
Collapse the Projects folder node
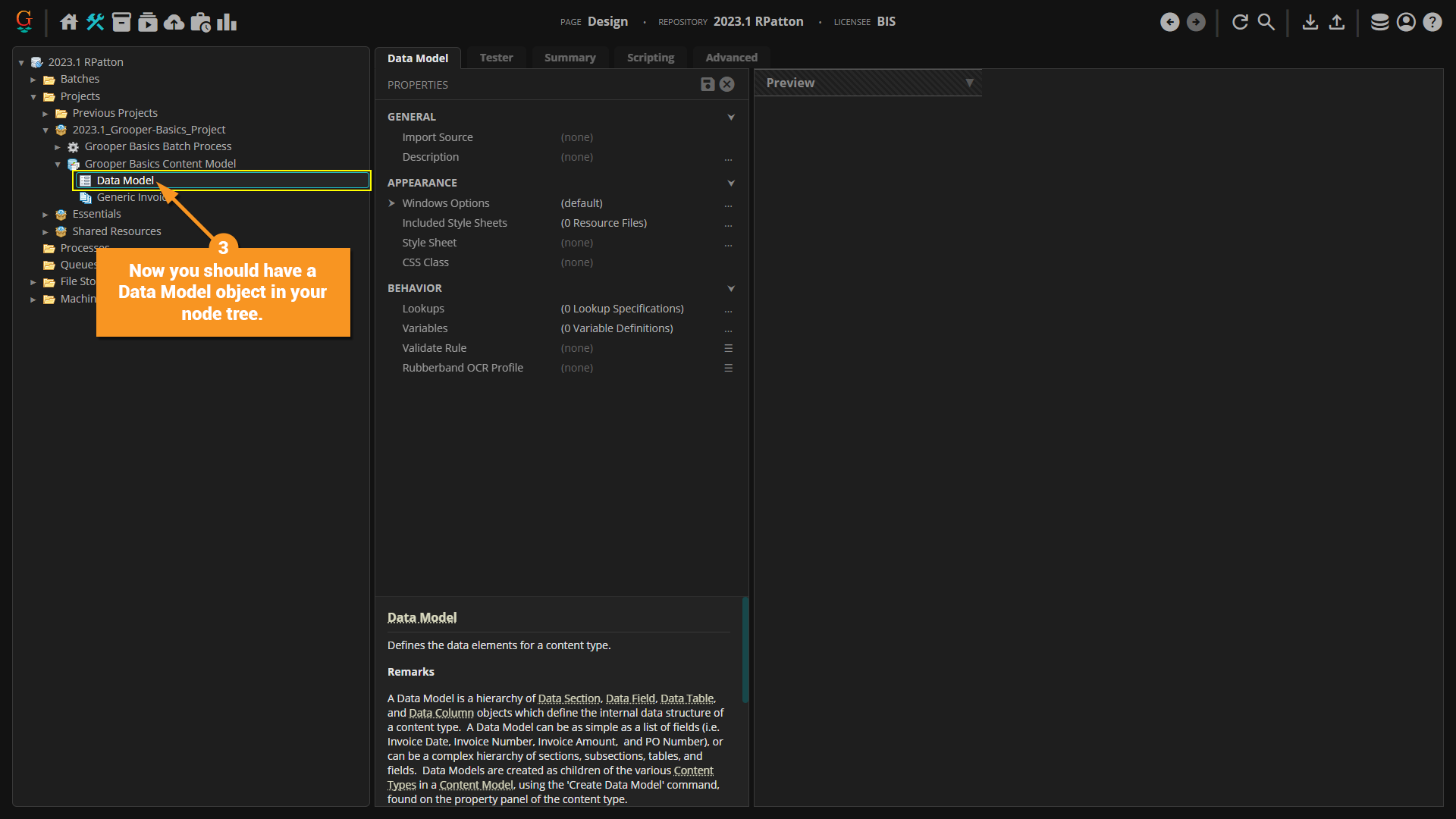pyautogui.click(x=33, y=96)
